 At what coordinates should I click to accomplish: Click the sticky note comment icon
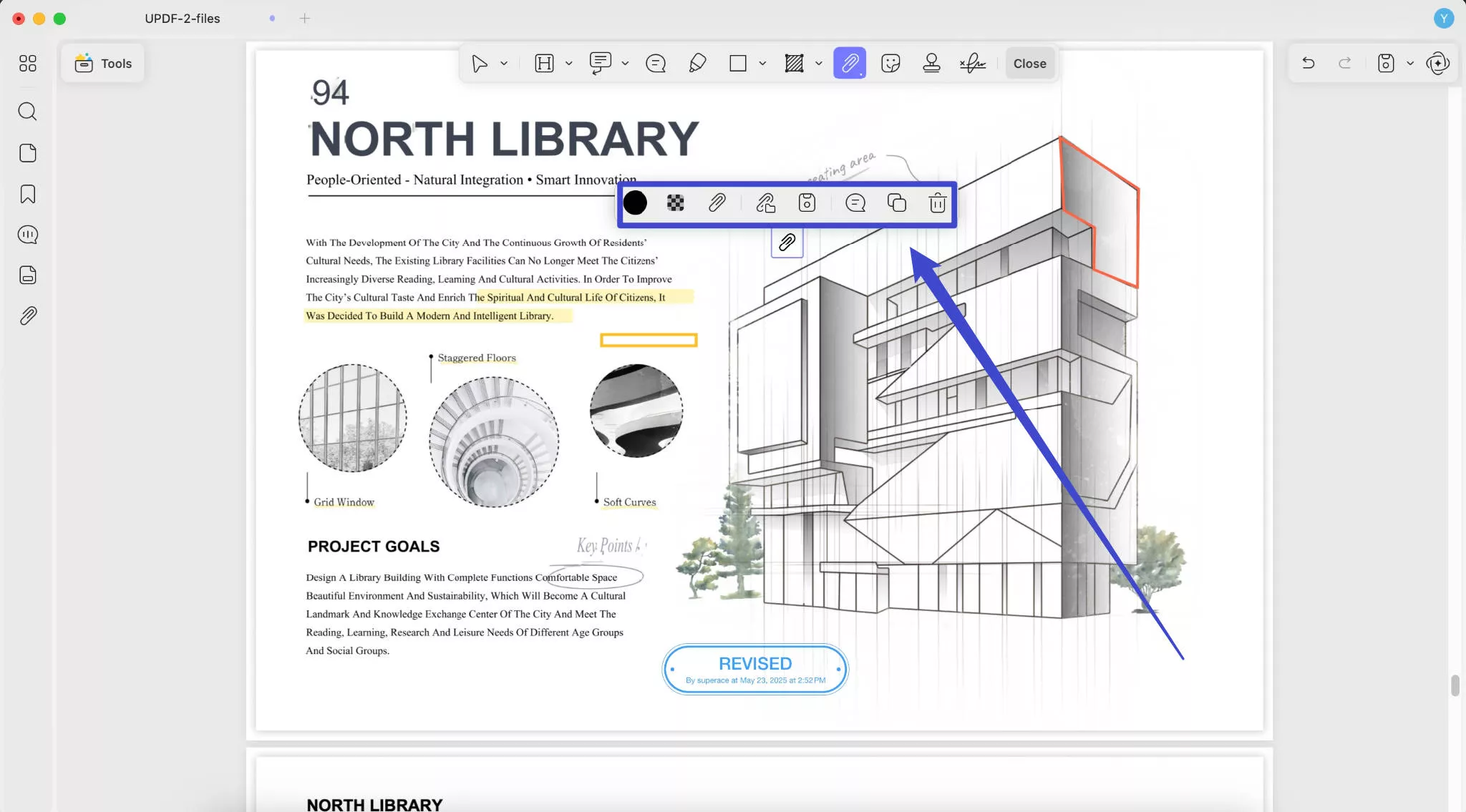tap(656, 64)
